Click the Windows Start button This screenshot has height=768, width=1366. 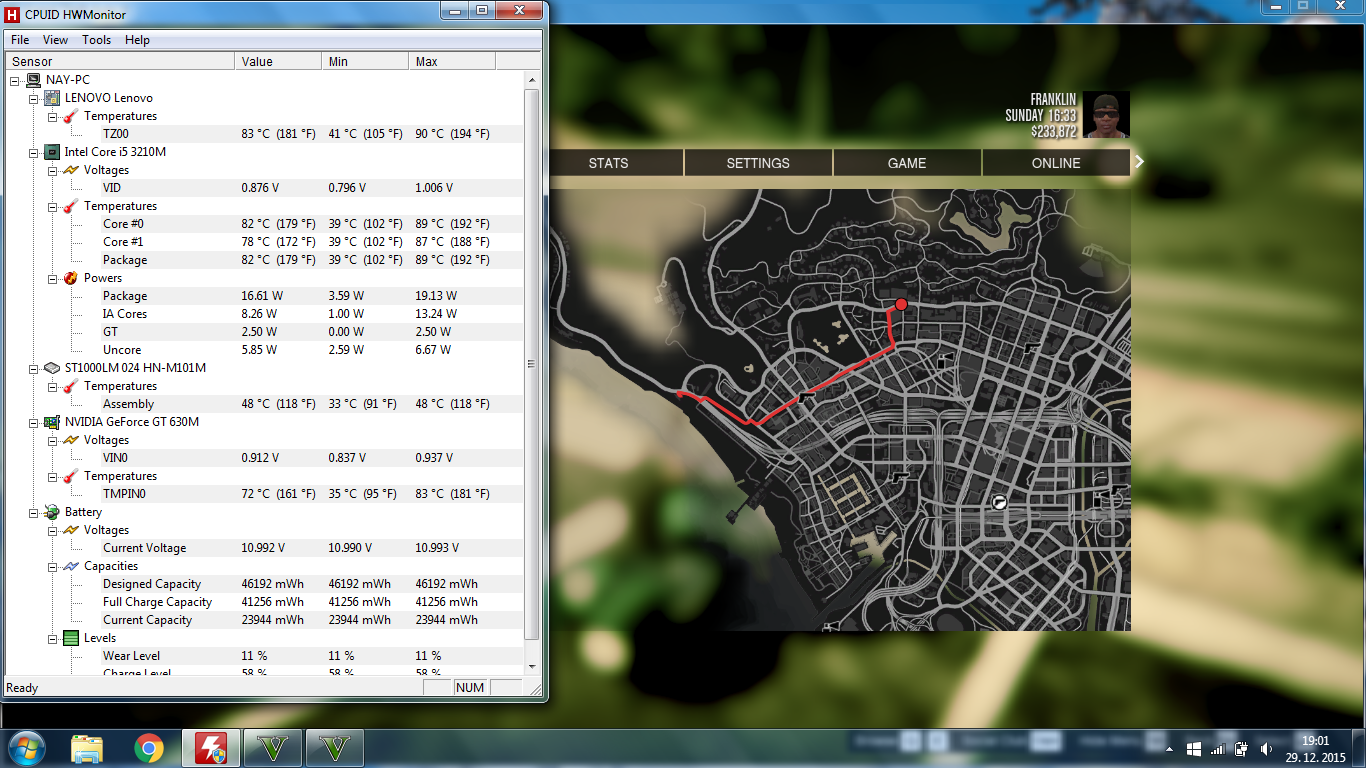tap(25, 748)
